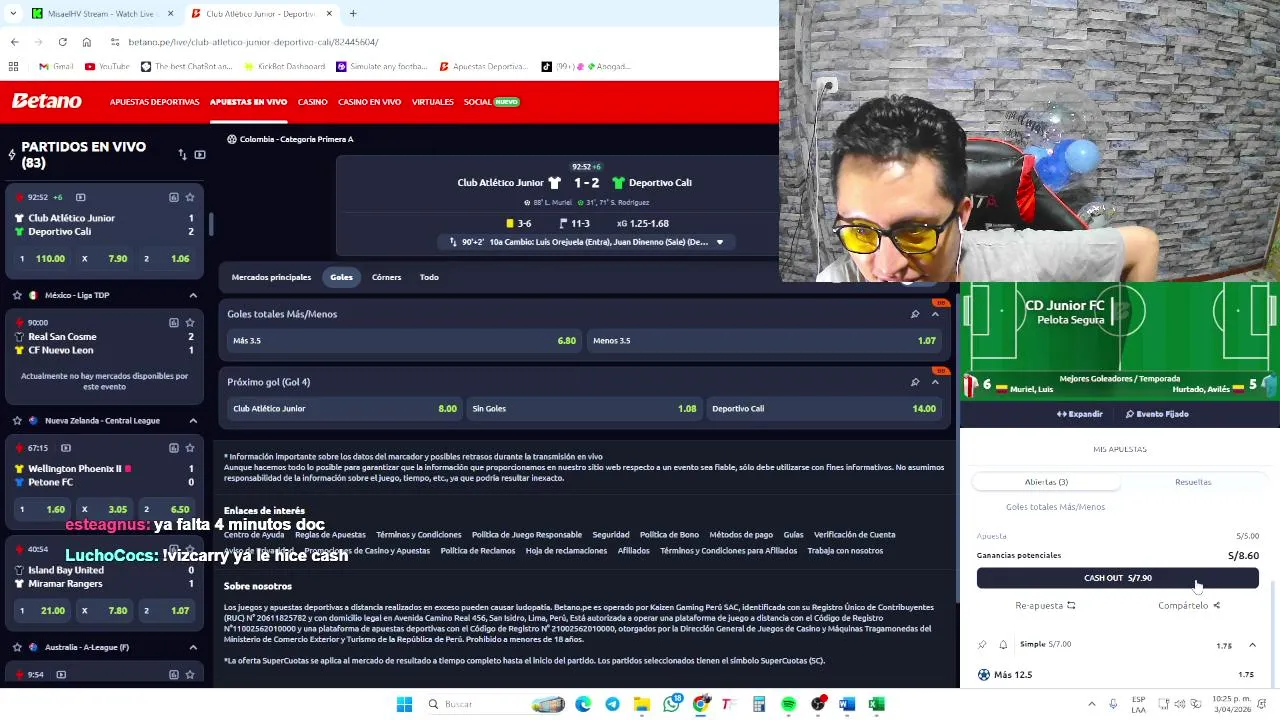Open the Virtuales menu item
The image size is (1280, 720).
432,102
